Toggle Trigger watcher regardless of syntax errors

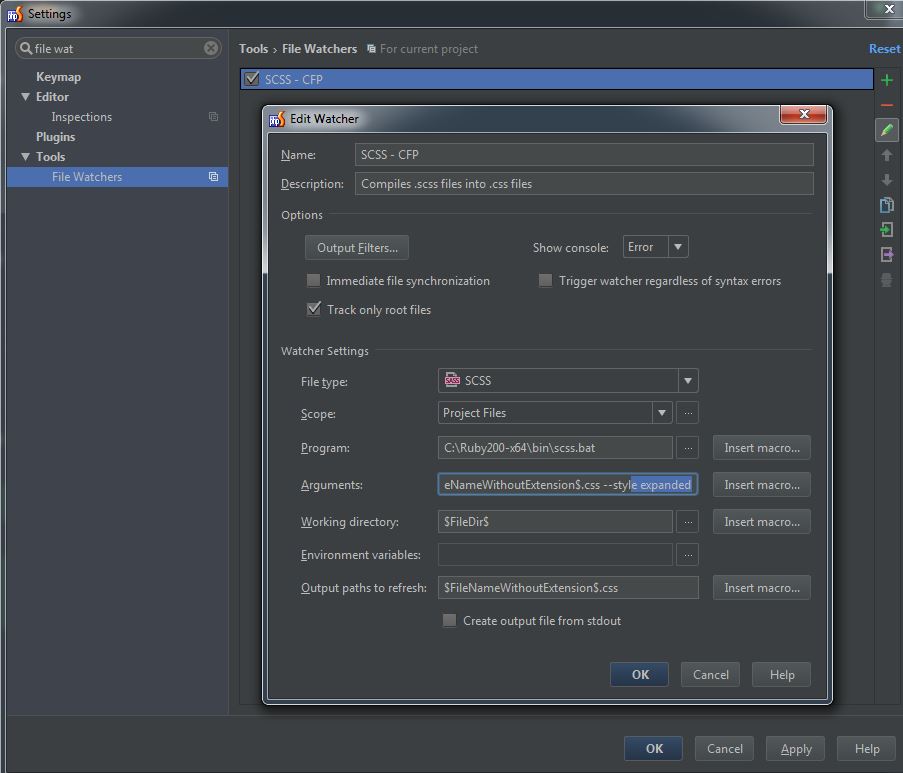pyautogui.click(x=546, y=281)
